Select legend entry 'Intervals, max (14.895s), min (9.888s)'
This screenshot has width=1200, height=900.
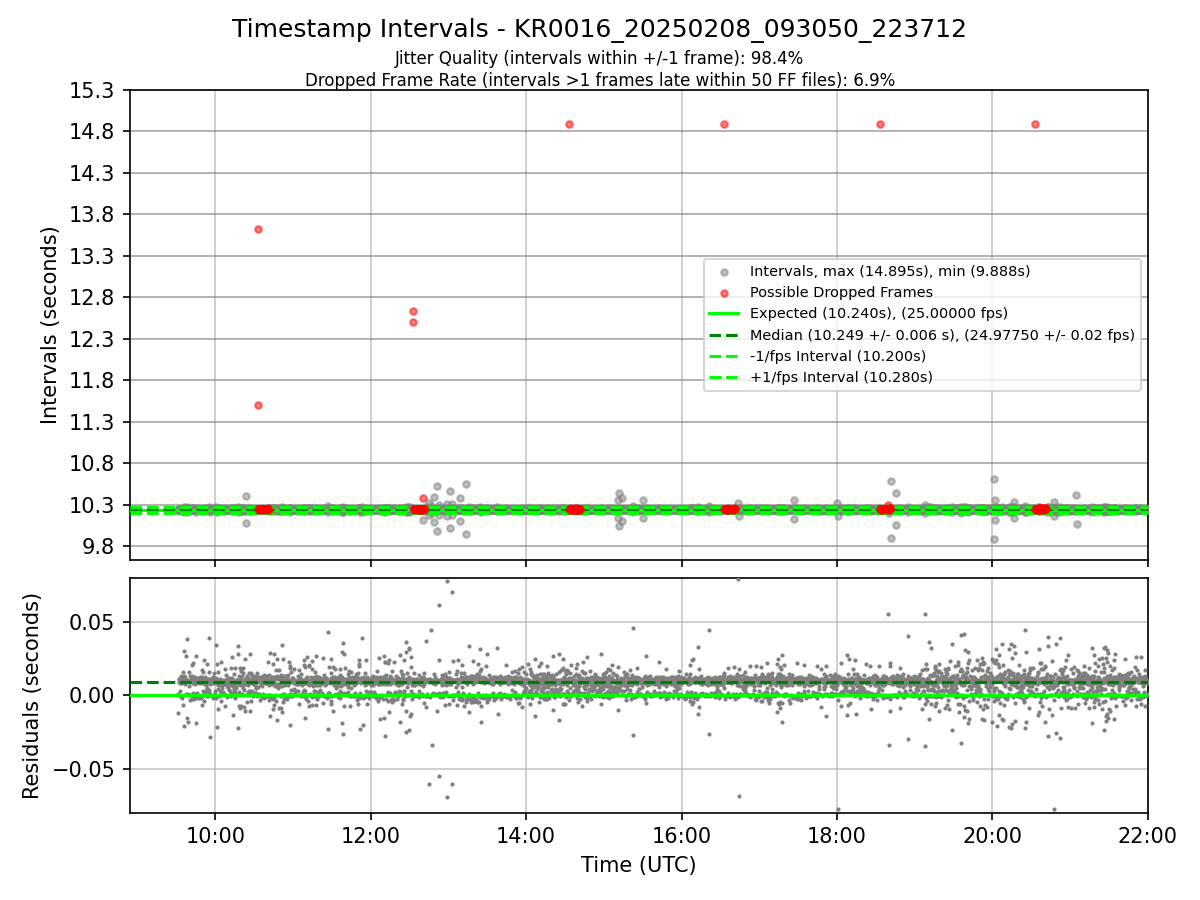890,271
